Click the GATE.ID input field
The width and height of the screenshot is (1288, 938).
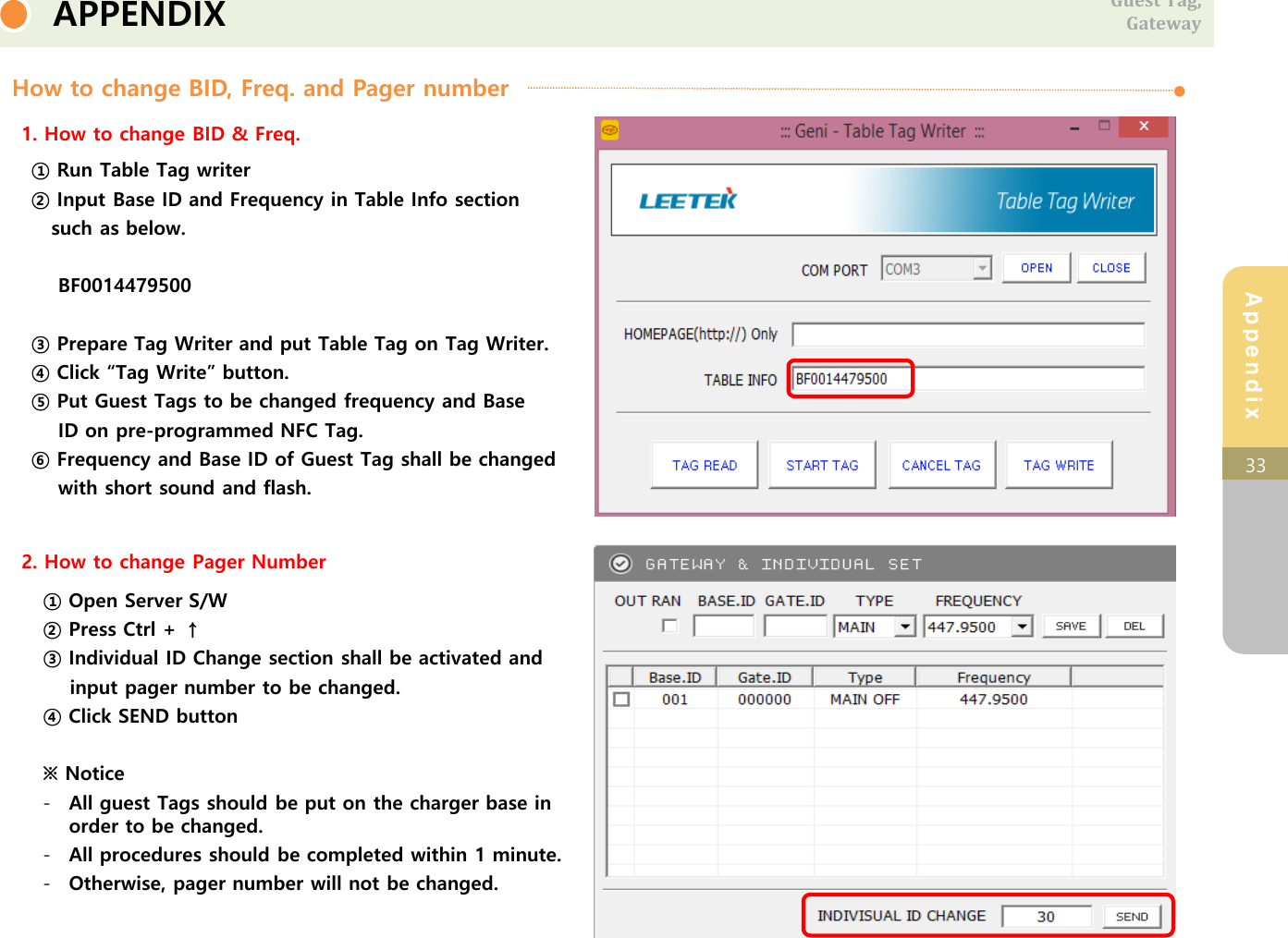795,627
